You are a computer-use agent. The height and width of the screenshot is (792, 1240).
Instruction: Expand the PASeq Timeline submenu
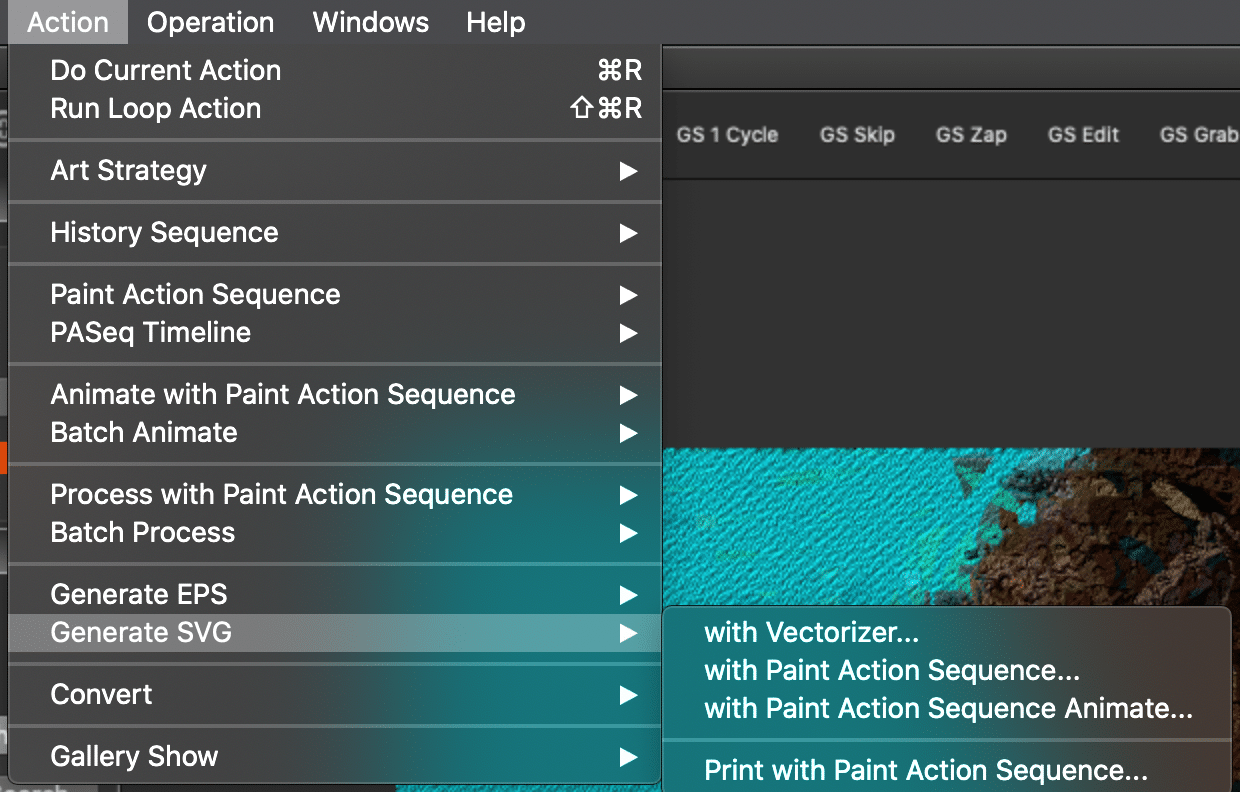tap(335, 333)
